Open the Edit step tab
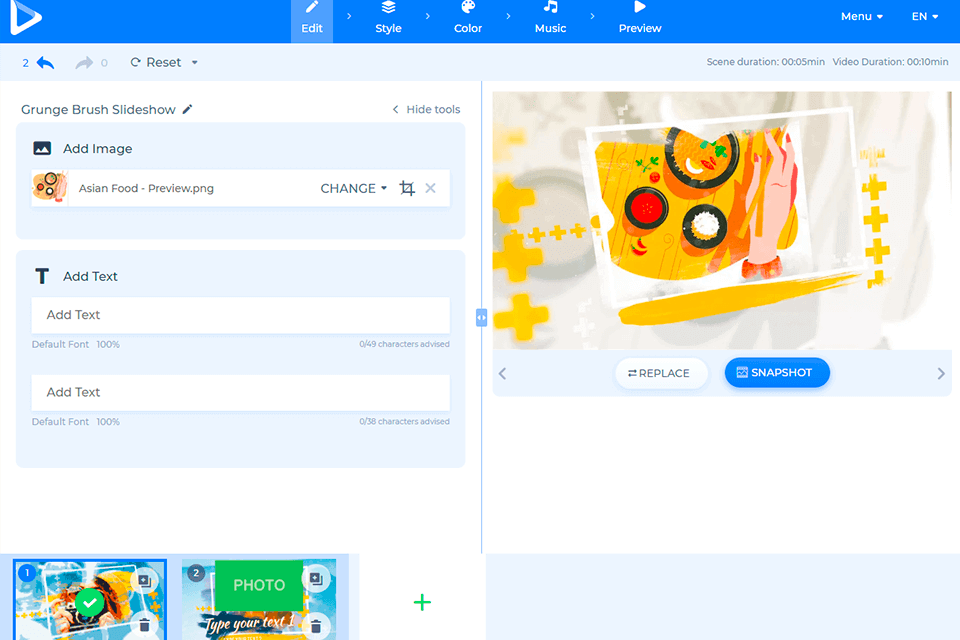960x640 pixels. point(312,21)
